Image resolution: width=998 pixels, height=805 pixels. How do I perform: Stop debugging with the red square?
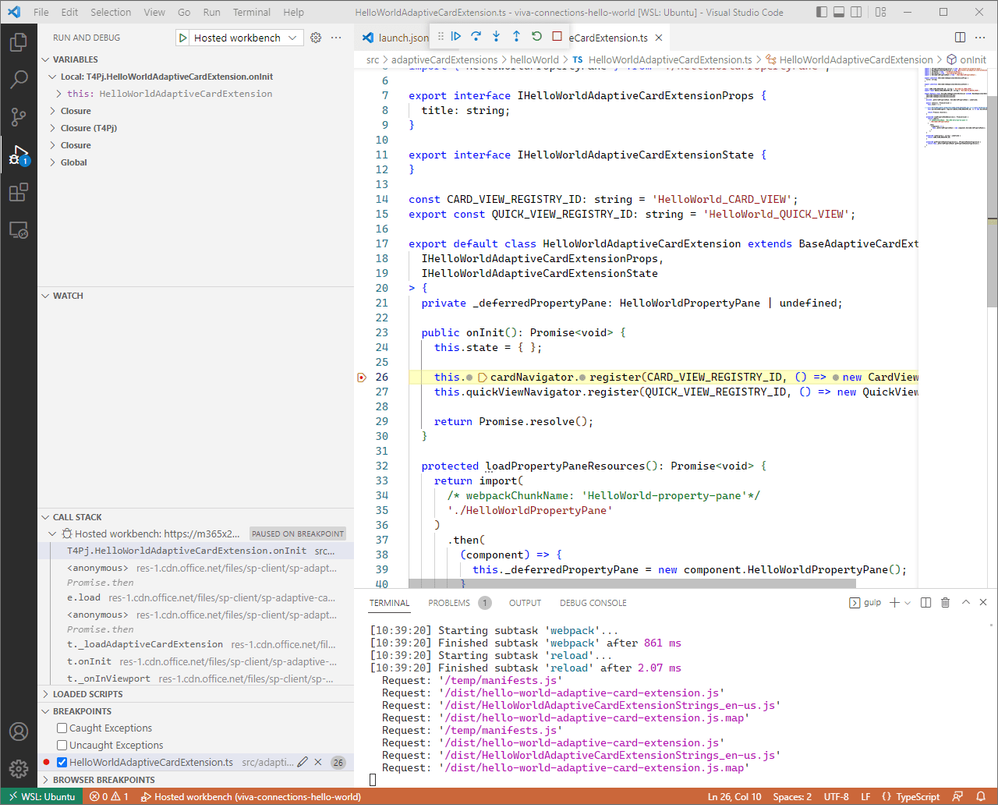pos(557,37)
